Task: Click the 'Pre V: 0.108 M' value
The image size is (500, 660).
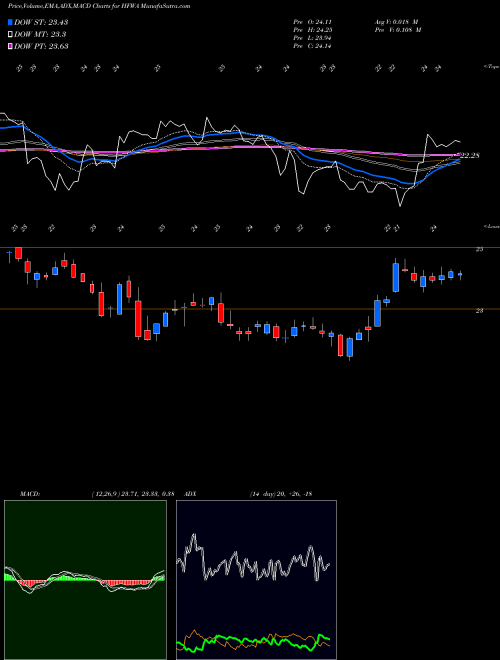Action: 398,30
